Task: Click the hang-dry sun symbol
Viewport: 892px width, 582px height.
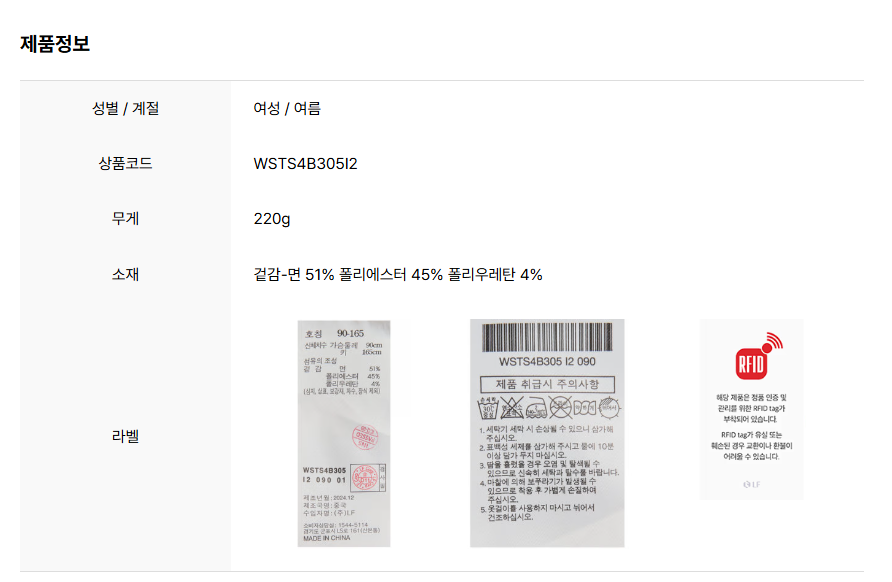Action: [x=609, y=407]
